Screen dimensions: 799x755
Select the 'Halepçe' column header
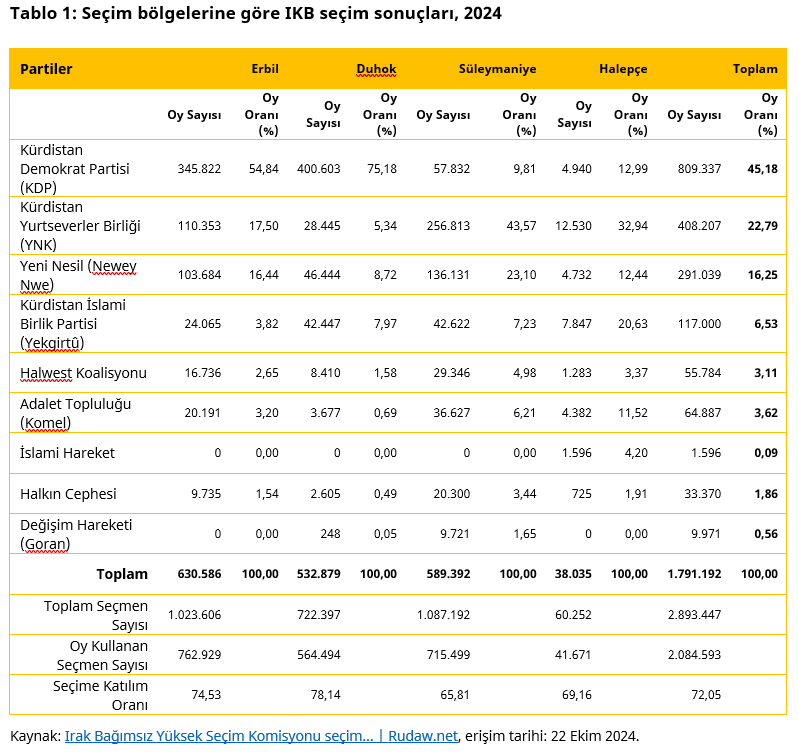tap(623, 69)
